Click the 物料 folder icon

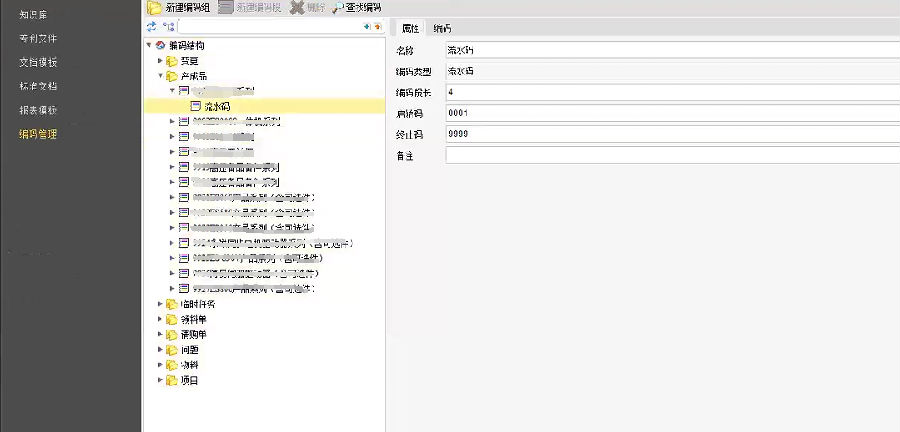(172, 365)
